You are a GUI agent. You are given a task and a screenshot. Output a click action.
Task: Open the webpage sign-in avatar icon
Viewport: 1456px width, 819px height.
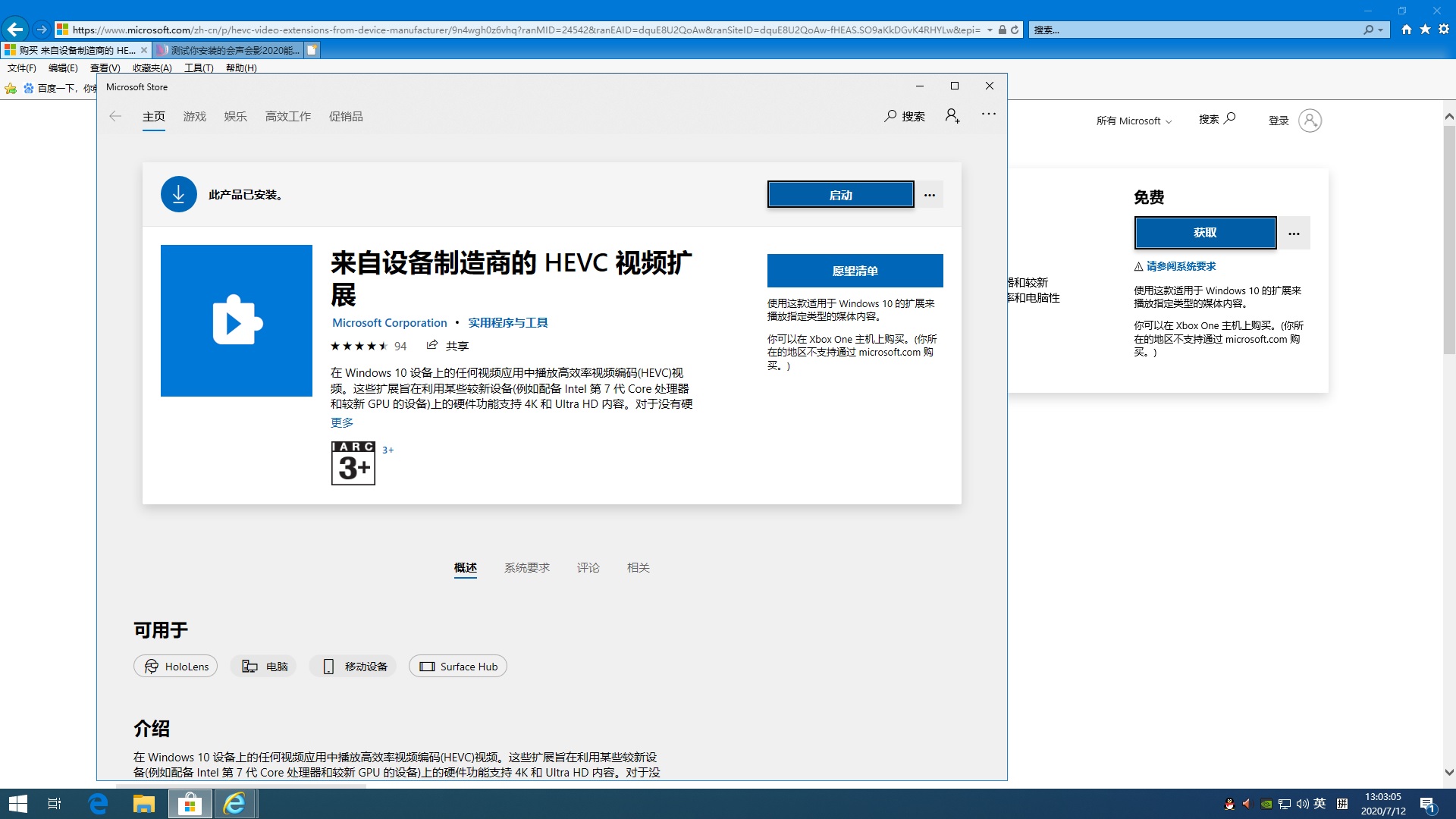pos(1310,120)
